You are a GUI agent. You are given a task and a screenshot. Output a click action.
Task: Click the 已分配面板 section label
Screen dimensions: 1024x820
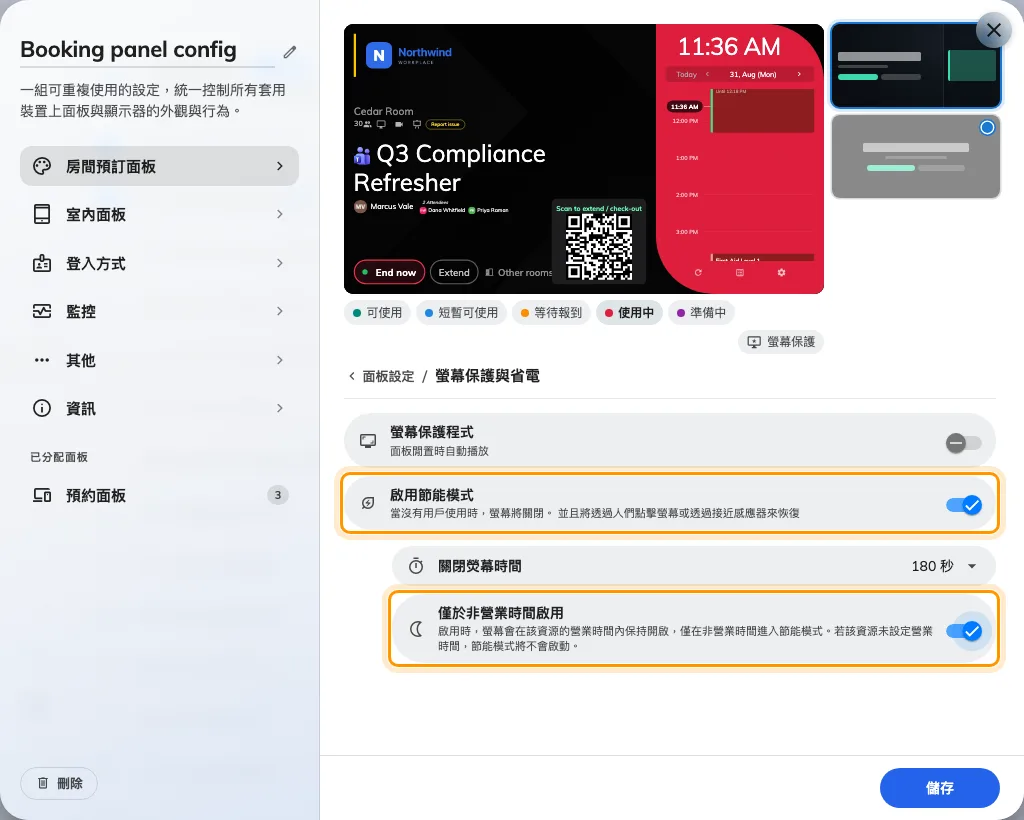pyautogui.click(x=59, y=457)
